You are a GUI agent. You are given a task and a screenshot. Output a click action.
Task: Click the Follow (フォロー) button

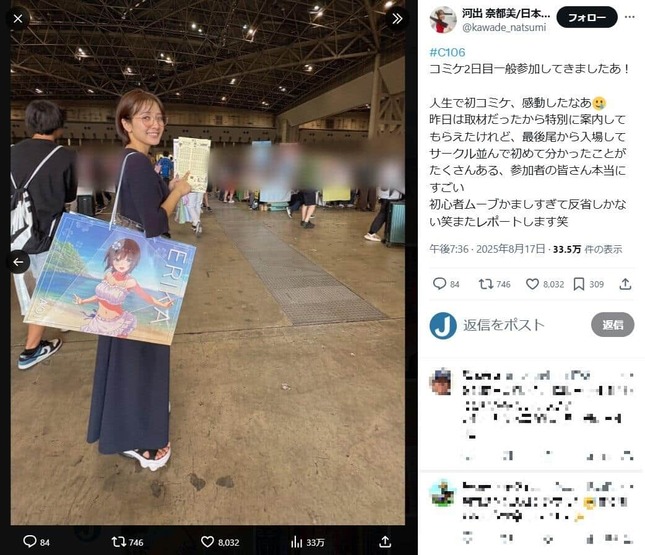[587, 18]
